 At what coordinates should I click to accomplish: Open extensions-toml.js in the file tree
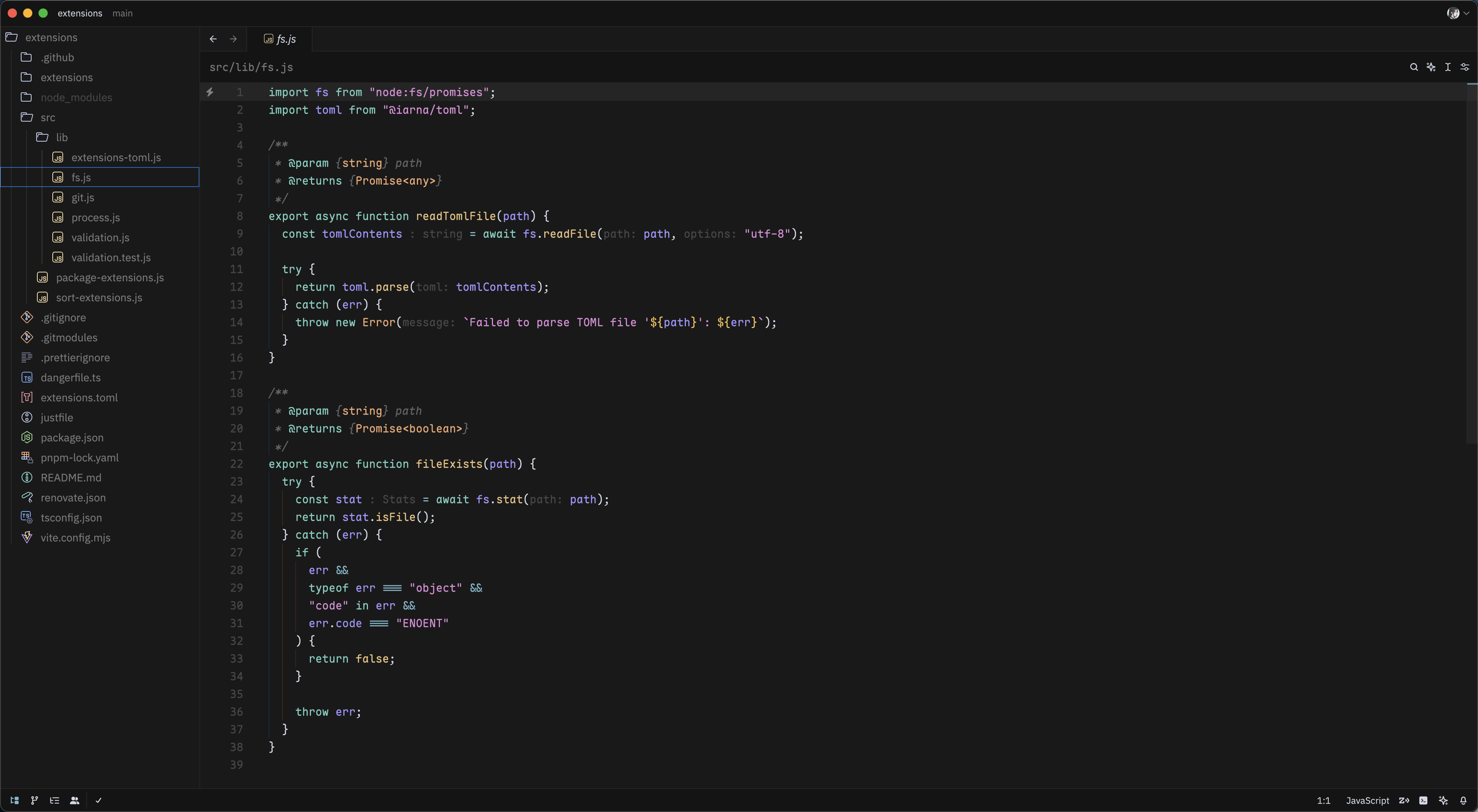100,157
